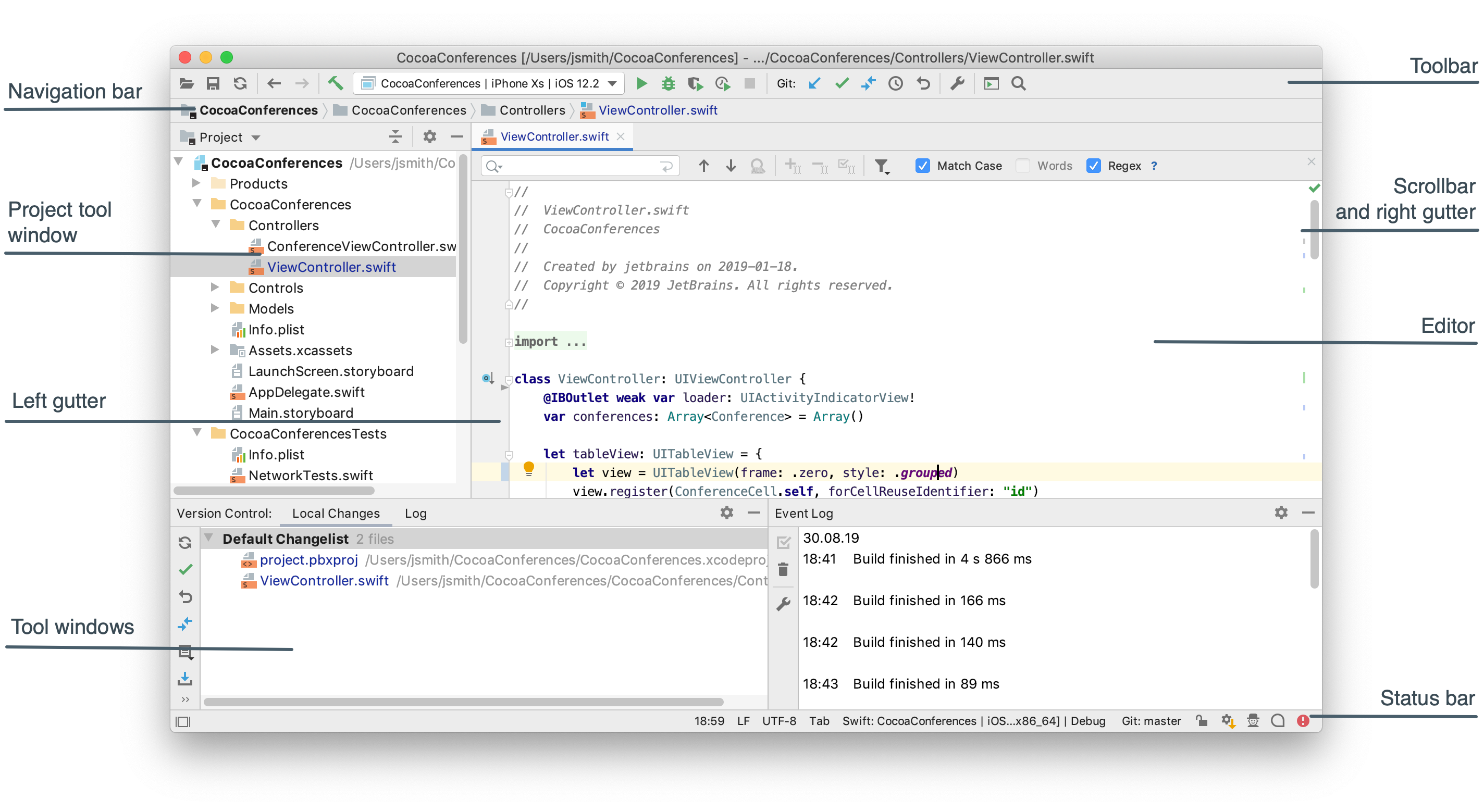
Task: Run the app with the green play icon
Action: [642, 83]
